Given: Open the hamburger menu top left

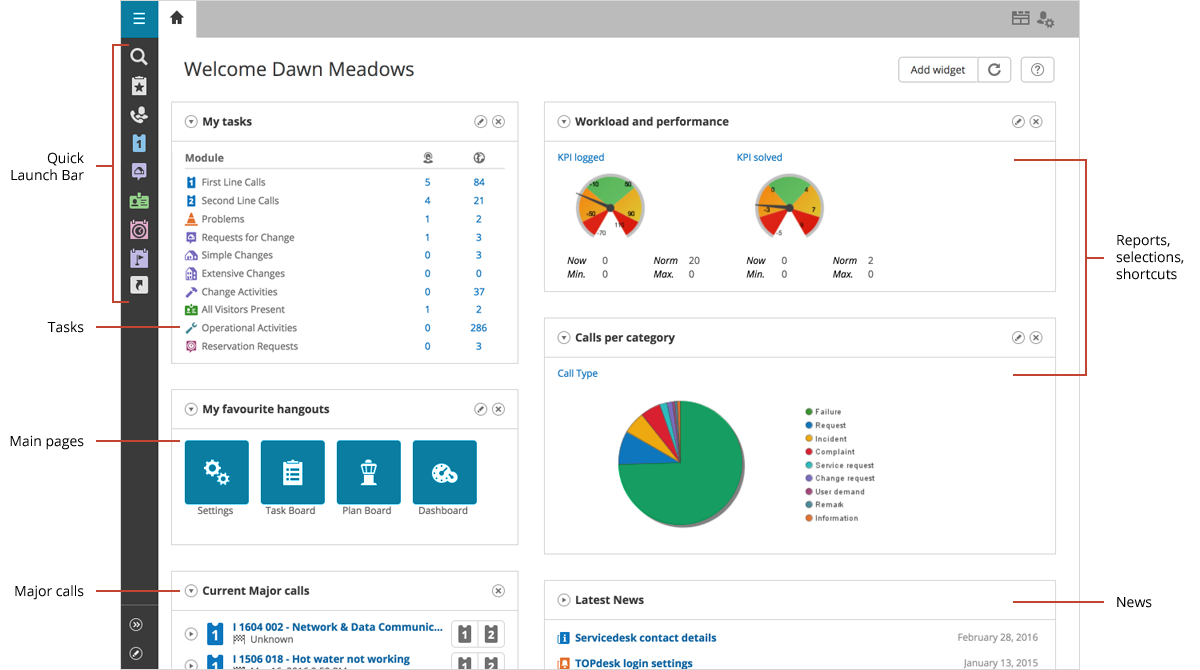Looking at the screenshot, I should coord(139,18).
